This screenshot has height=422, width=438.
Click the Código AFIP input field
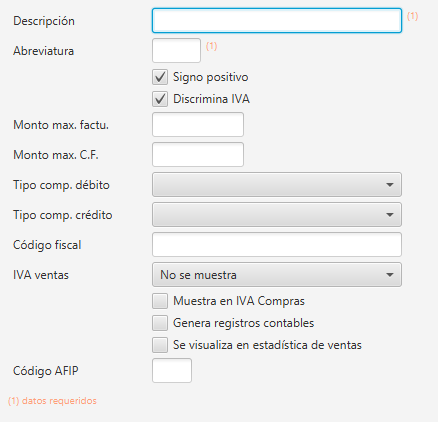coord(172,371)
